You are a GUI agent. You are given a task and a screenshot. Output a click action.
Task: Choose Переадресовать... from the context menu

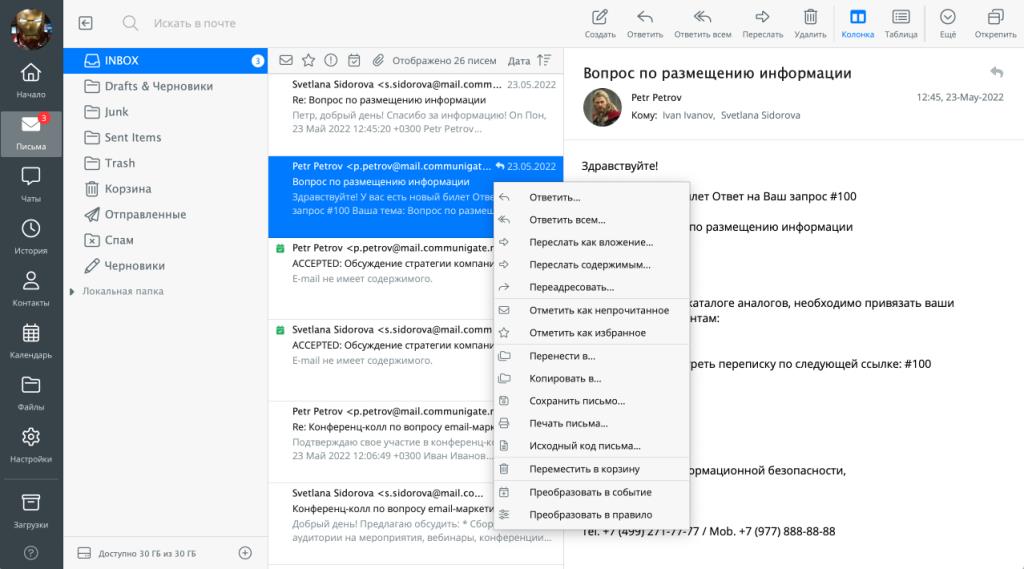point(592,287)
